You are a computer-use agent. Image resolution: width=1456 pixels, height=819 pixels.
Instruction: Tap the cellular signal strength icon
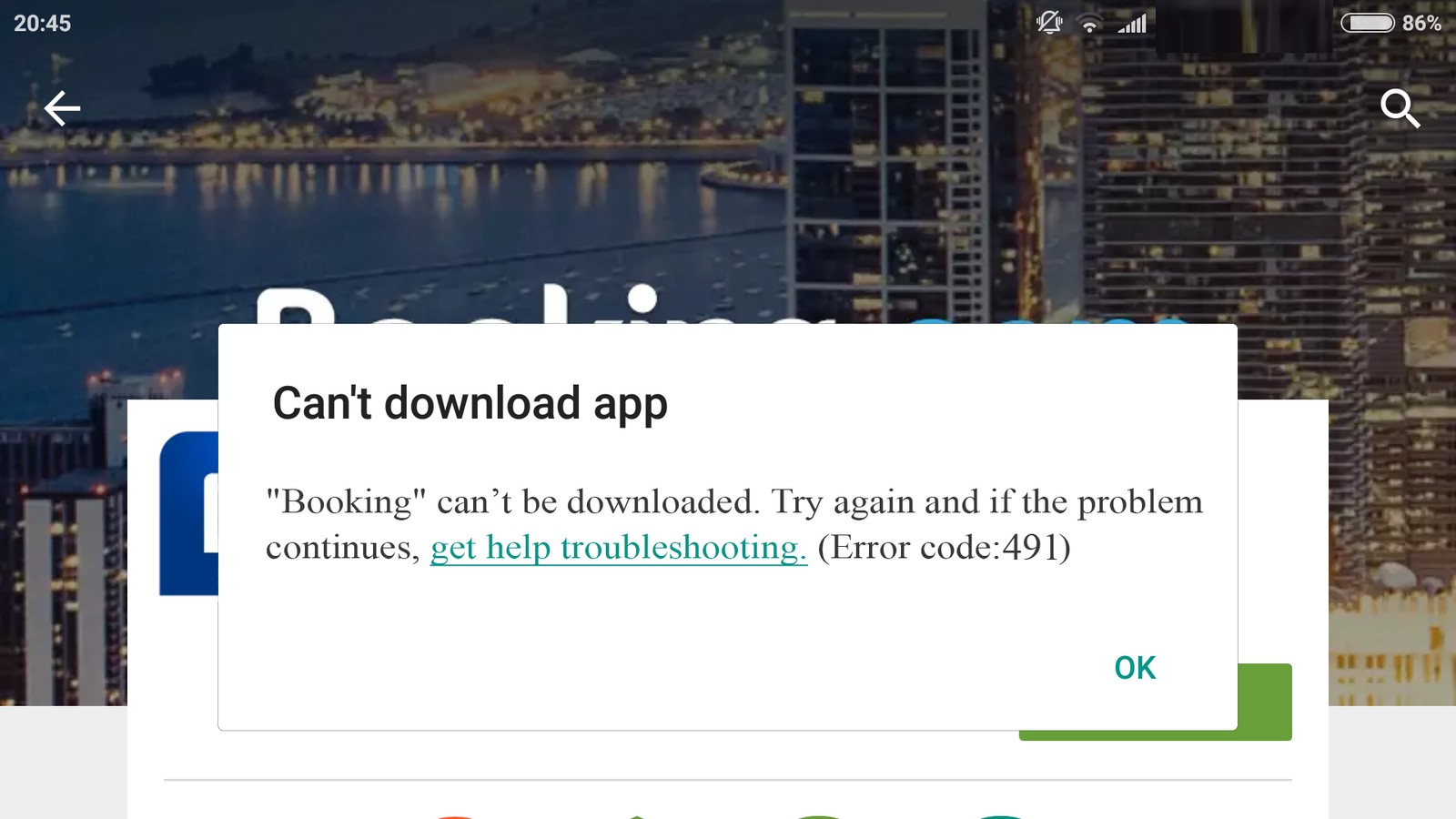(x=1131, y=24)
